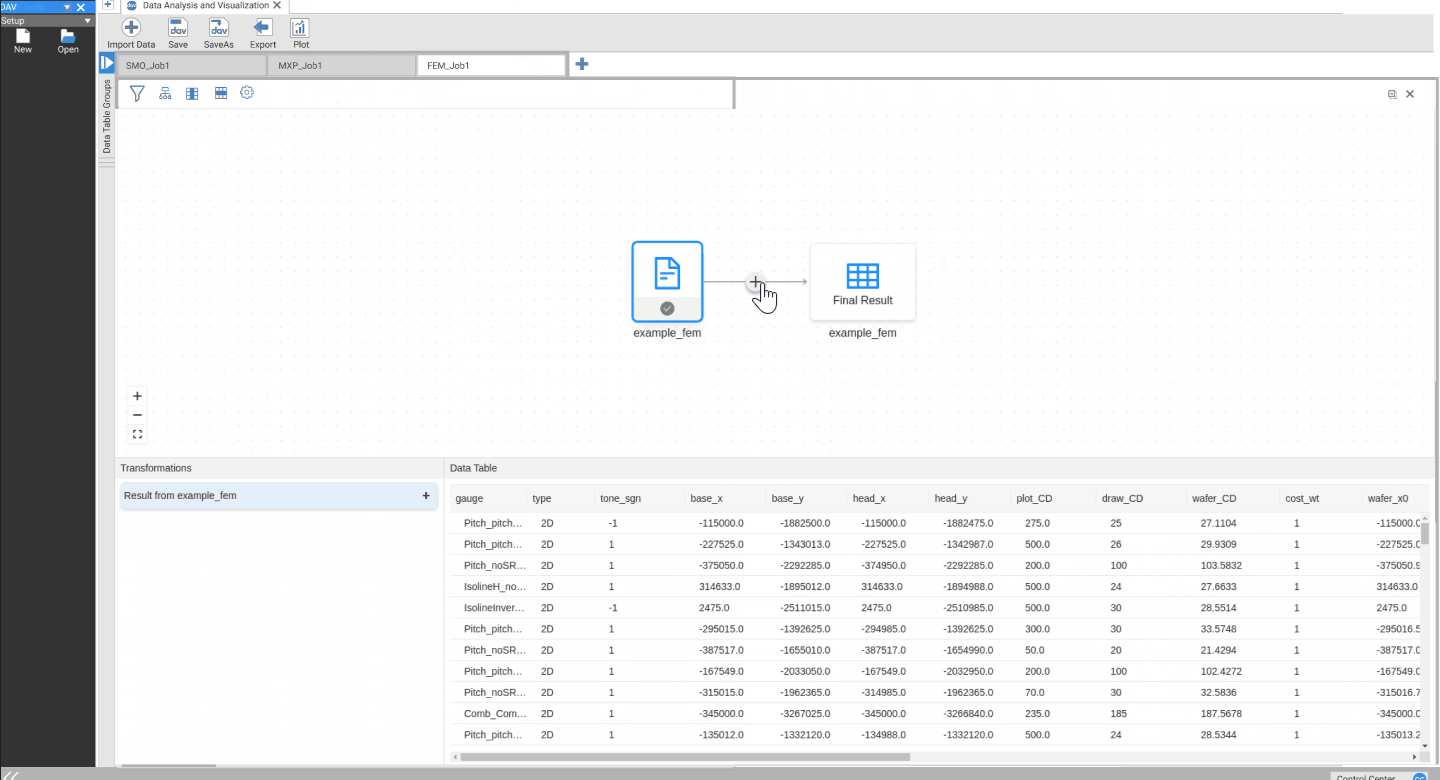Viewport: 1440px width, 780px height.
Task: Add a step on the connector plus
Action: [x=755, y=282]
